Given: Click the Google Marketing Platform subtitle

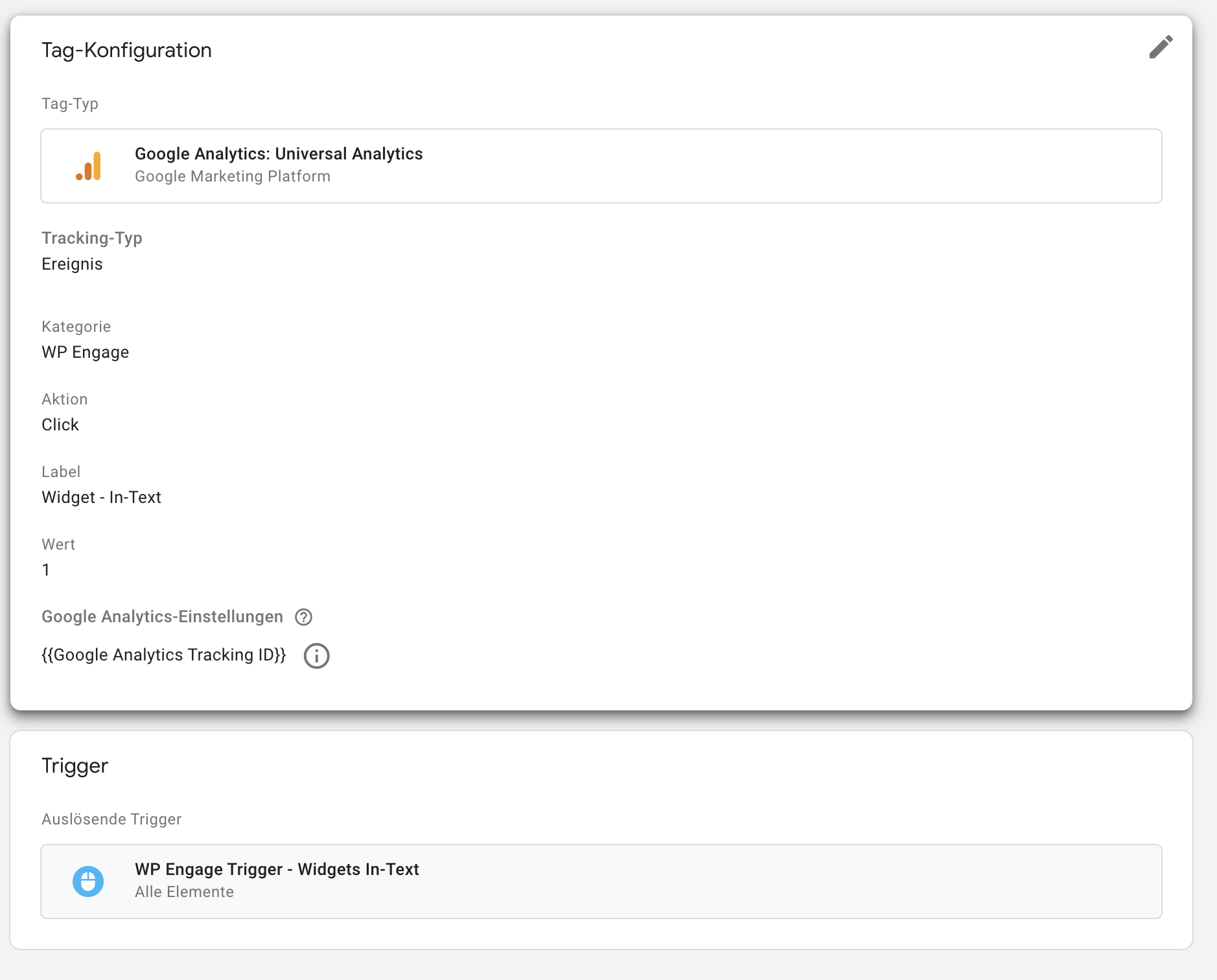Looking at the screenshot, I should point(233,176).
